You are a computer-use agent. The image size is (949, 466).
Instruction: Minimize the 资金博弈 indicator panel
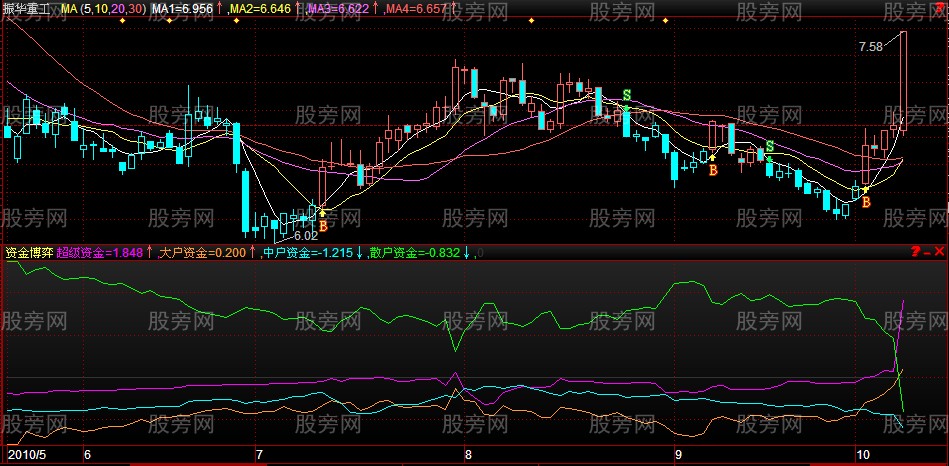click(928, 253)
